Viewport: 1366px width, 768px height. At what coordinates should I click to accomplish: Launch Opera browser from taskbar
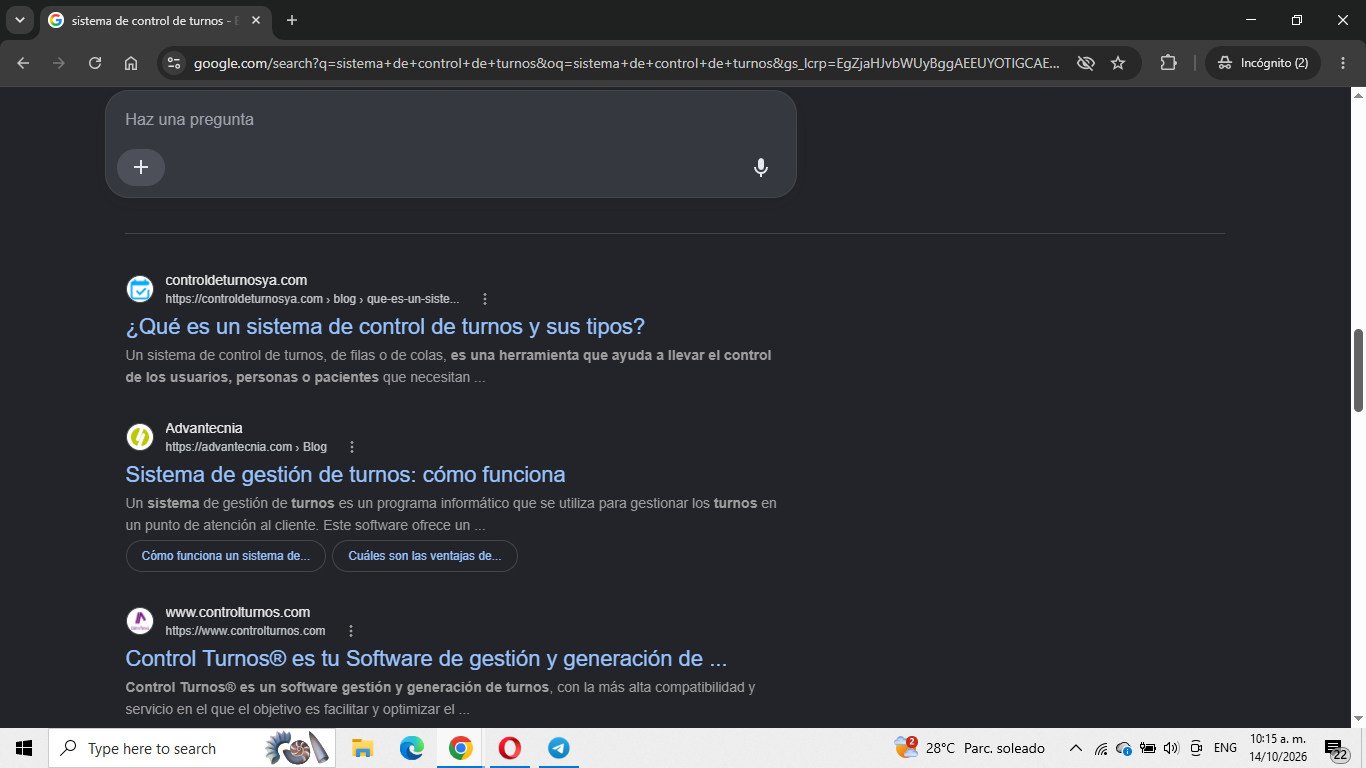tap(509, 748)
